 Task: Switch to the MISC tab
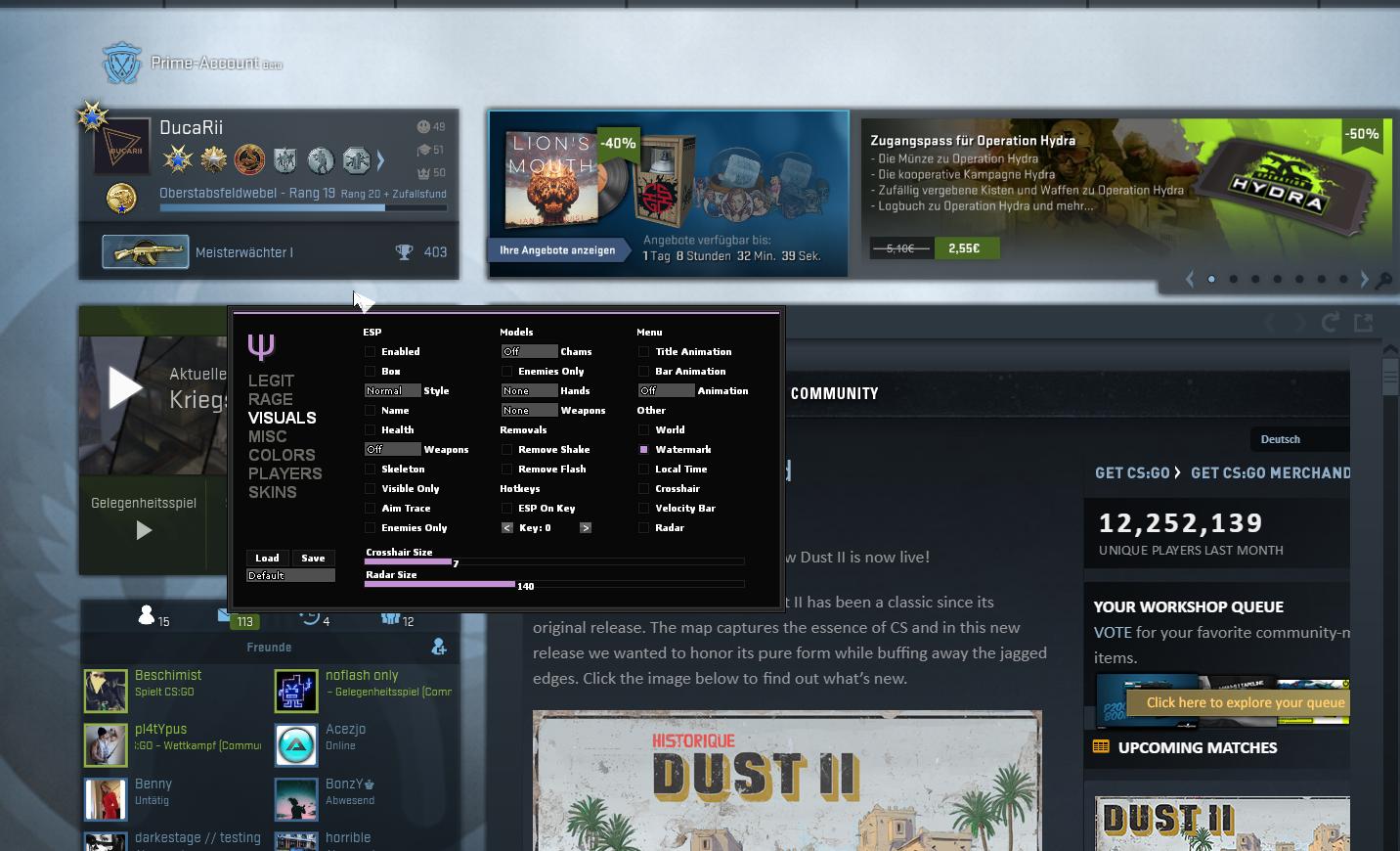[267, 436]
